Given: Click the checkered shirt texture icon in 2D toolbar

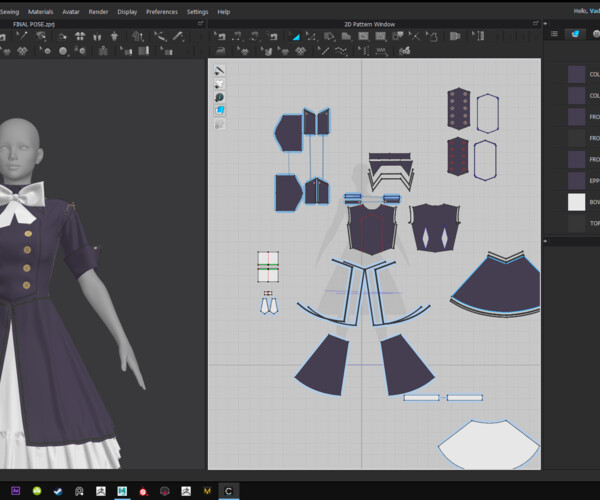Looking at the screenshot, I should coord(300,50).
